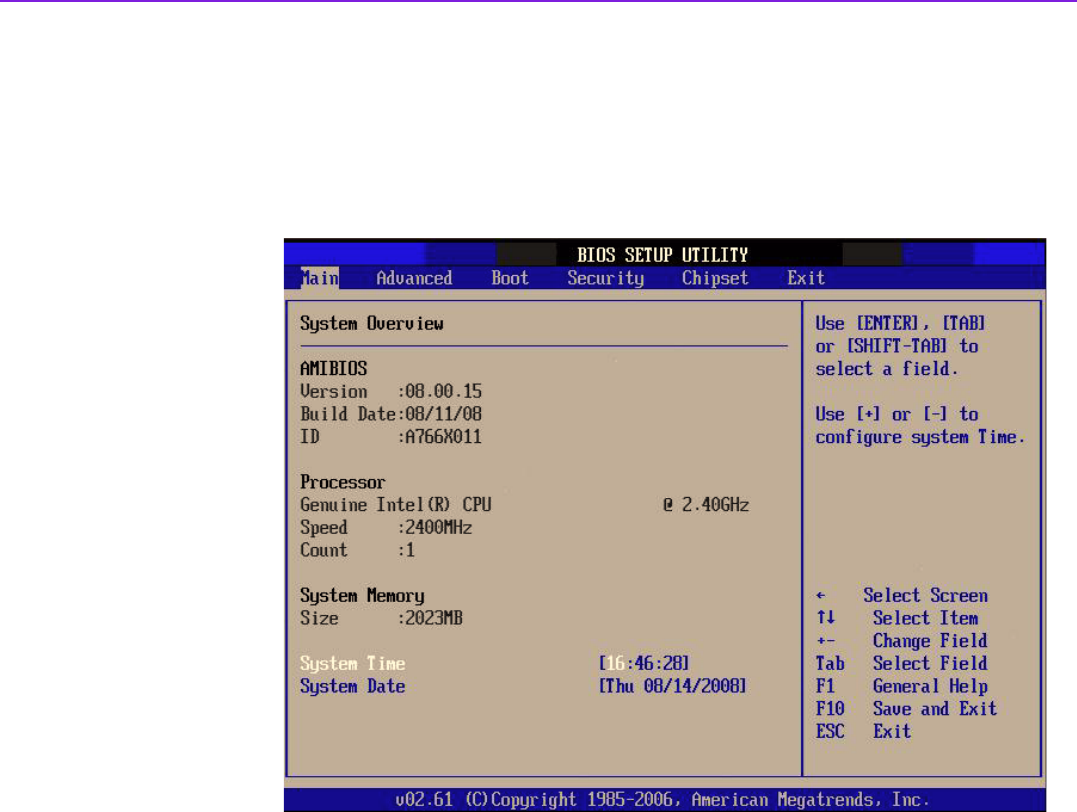Select the Main tab
The height and width of the screenshot is (812, 1077).
320,278
